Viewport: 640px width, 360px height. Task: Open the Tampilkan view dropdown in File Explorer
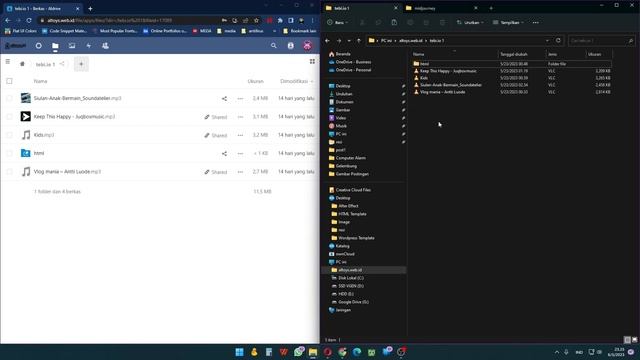point(508,22)
